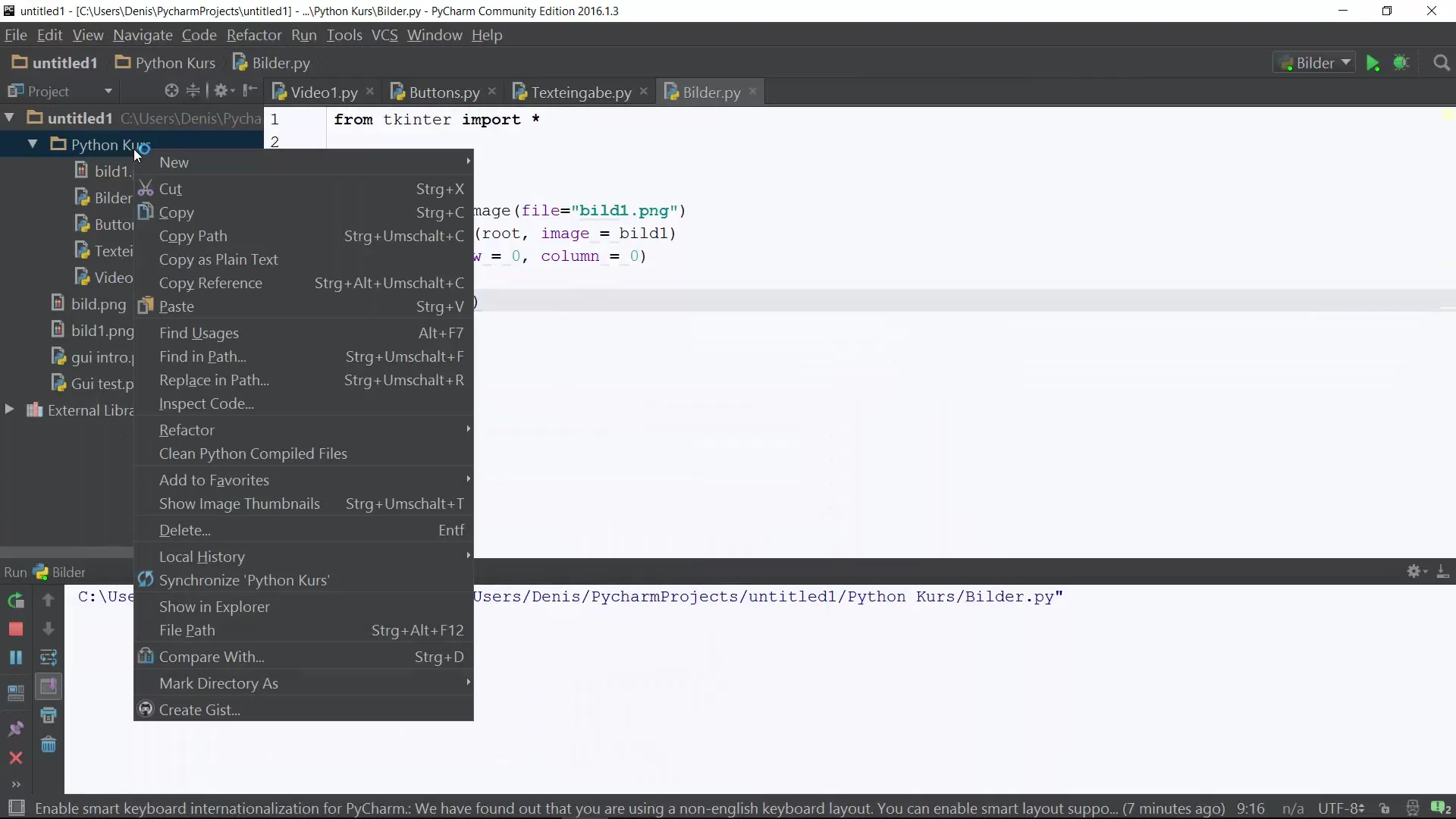
Task: Expand the Refactor submenu
Action: tap(303, 430)
